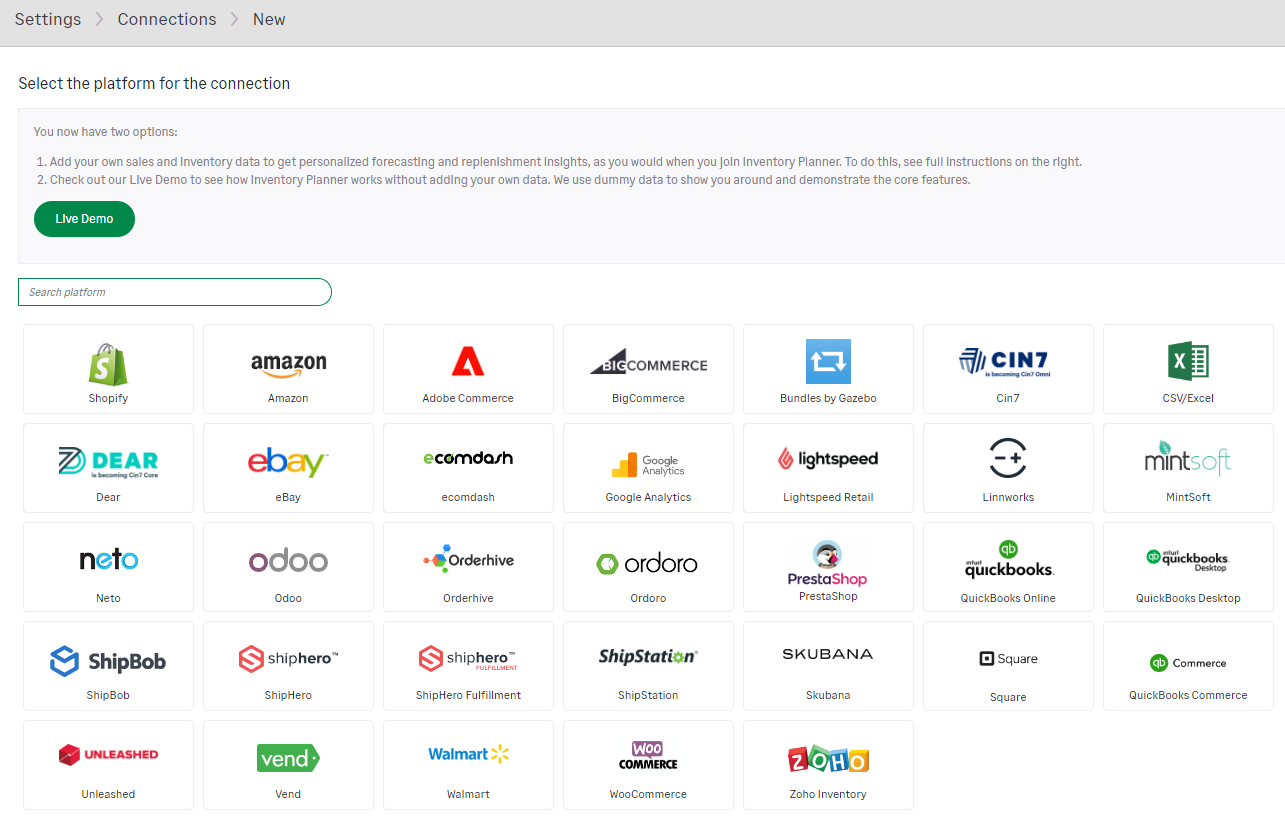Select the Ordoro platform logo
The image size is (1285, 821).
[x=648, y=564]
